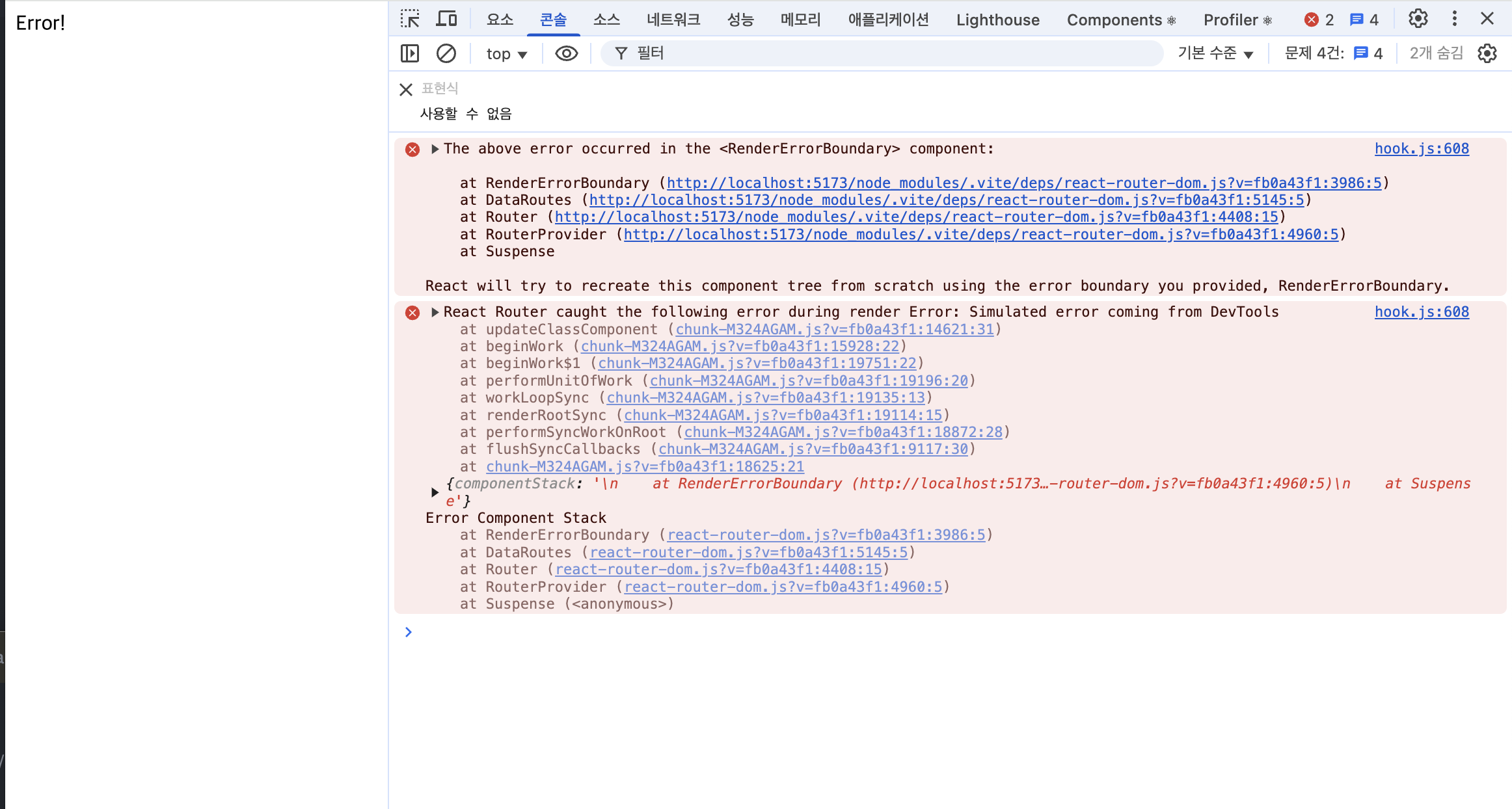Switch to the Lighthouse tab
The image size is (1512, 809).
point(997,20)
